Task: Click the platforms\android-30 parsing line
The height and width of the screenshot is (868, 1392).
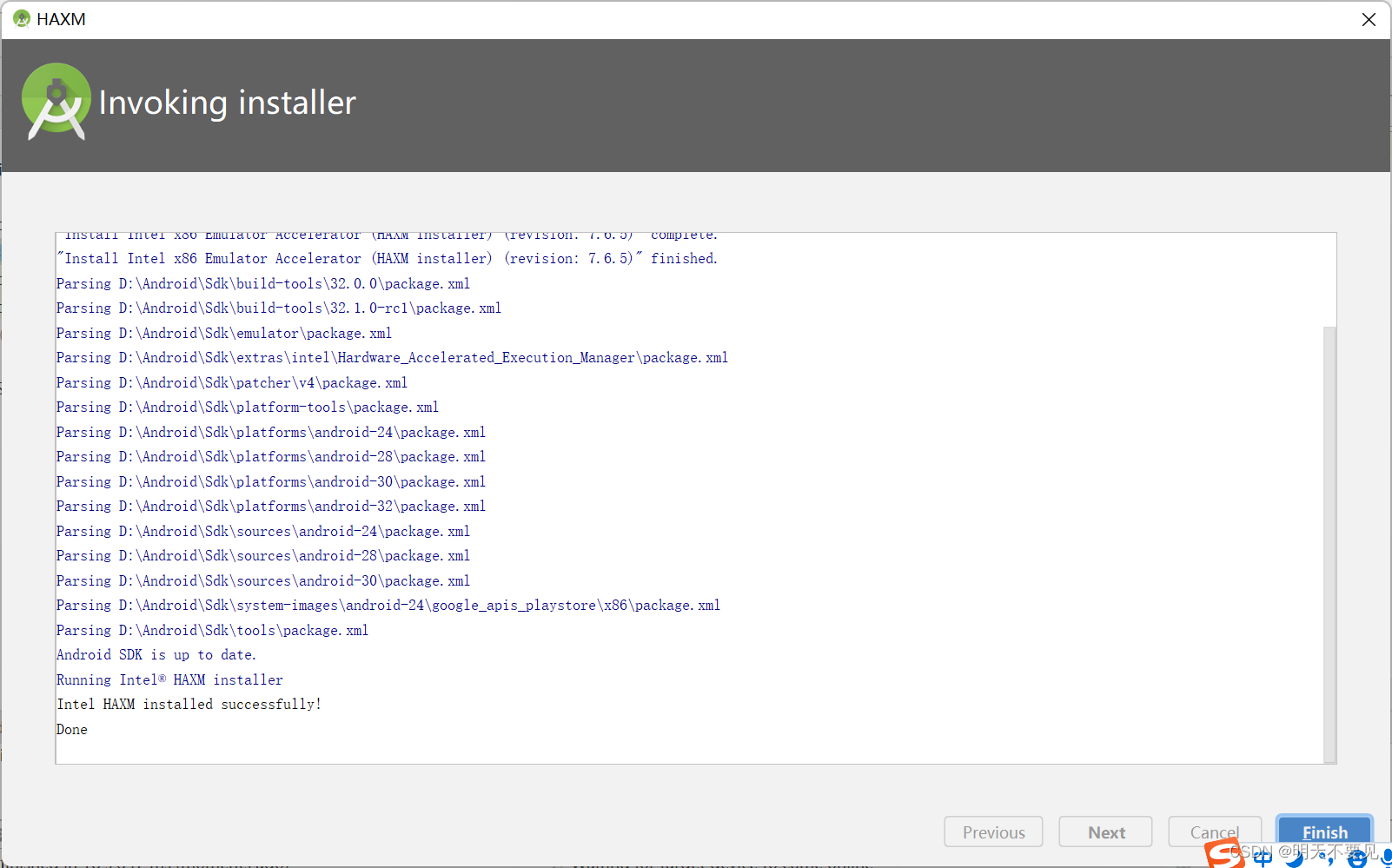Action: pyautogui.click(x=271, y=481)
